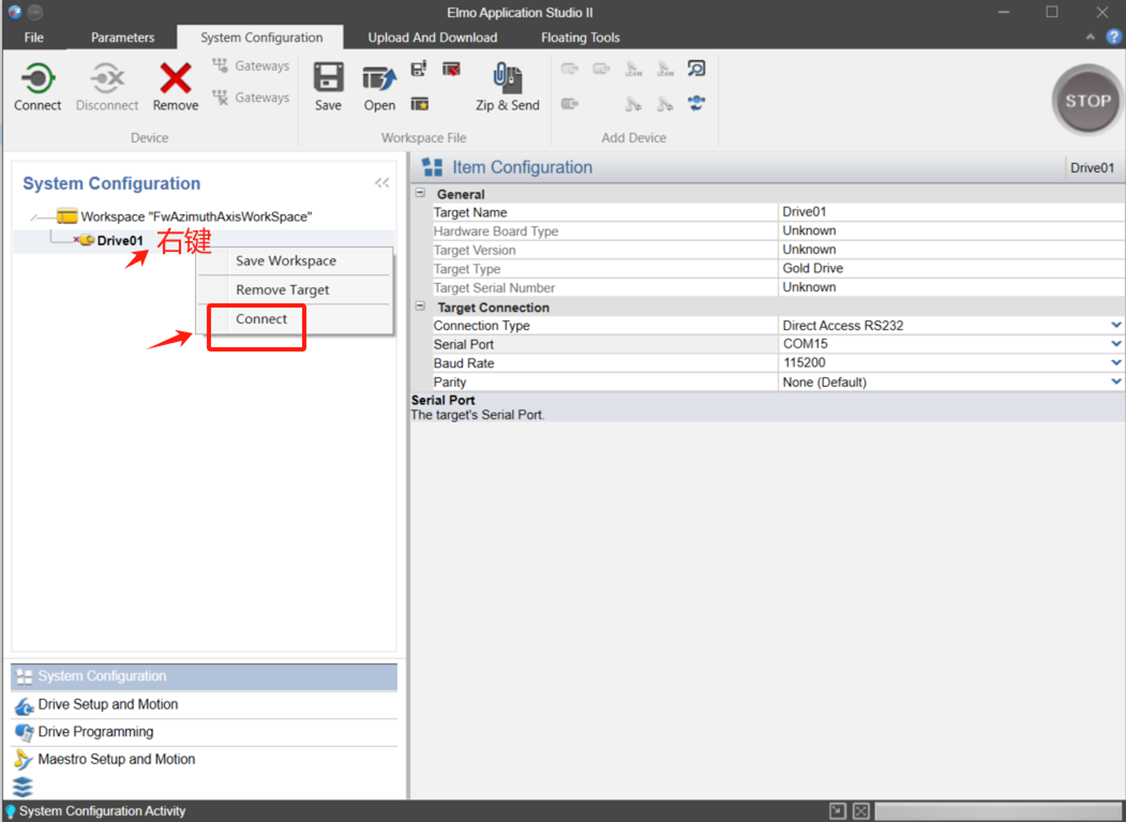Collapse the Target Connection property group
The image size is (1126, 822).
pyautogui.click(x=421, y=307)
